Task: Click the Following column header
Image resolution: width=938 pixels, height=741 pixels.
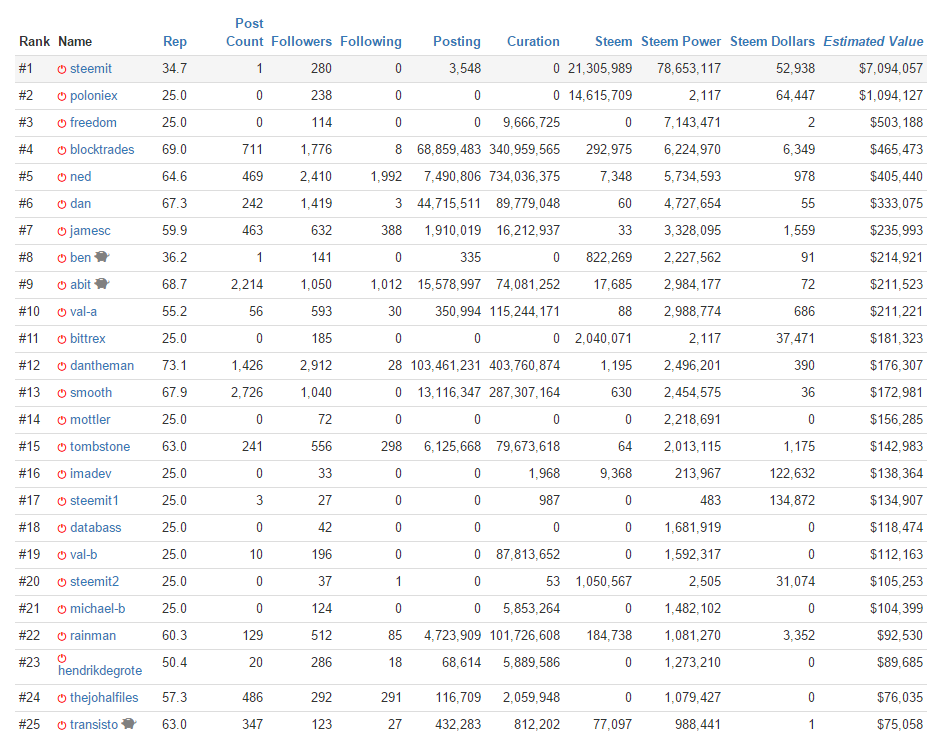Action: pyautogui.click(x=371, y=41)
